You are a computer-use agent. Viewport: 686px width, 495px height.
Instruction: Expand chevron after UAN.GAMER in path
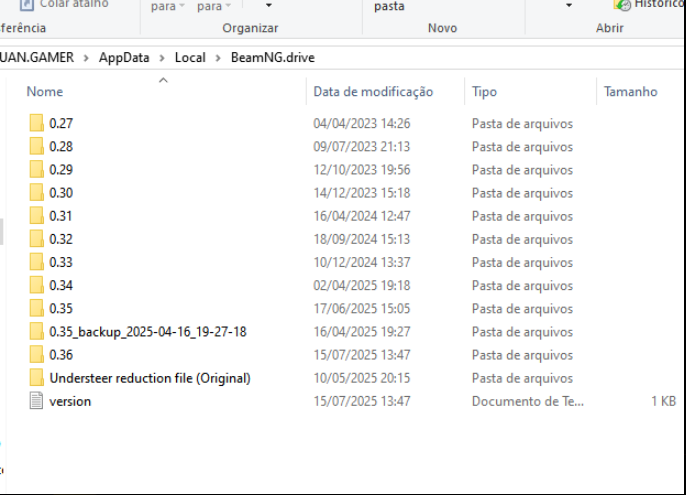click(x=86, y=58)
